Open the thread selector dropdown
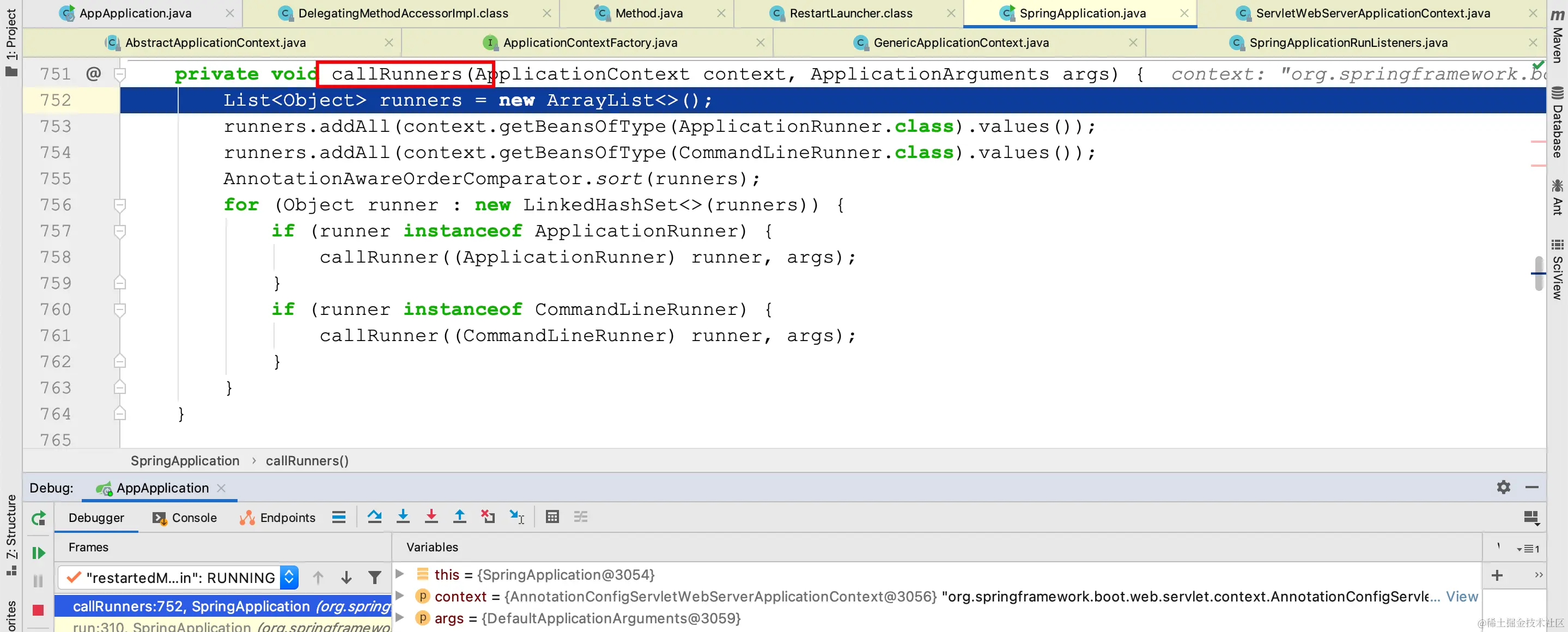Screen dimensions: 1568x632 [290, 577]
